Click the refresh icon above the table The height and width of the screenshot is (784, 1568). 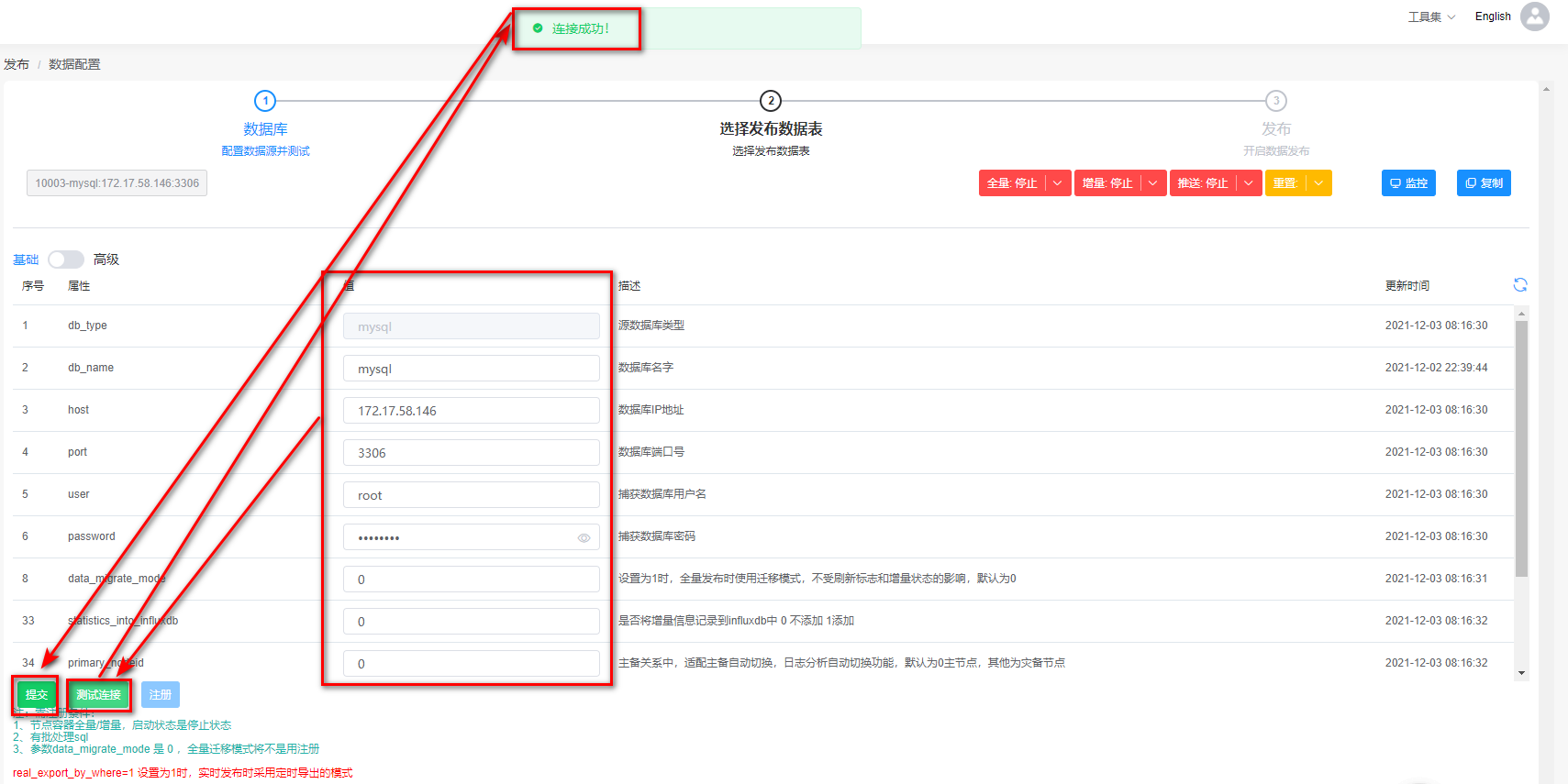click(1519, 285)
